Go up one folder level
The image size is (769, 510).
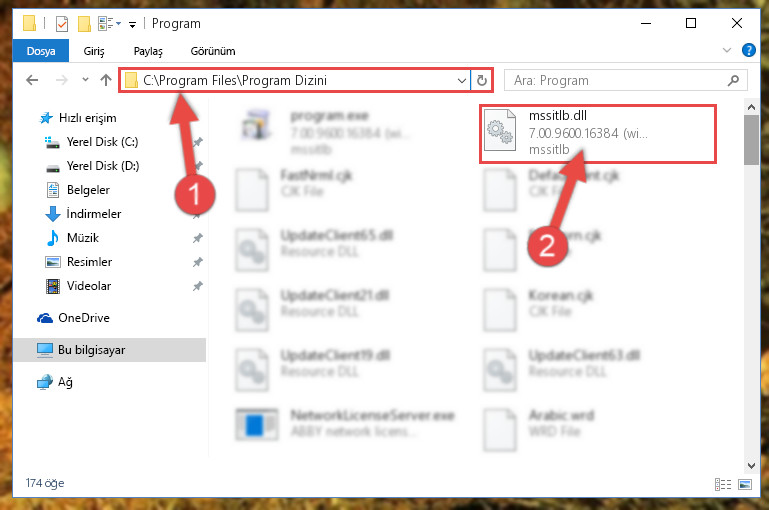pos(106,80)
